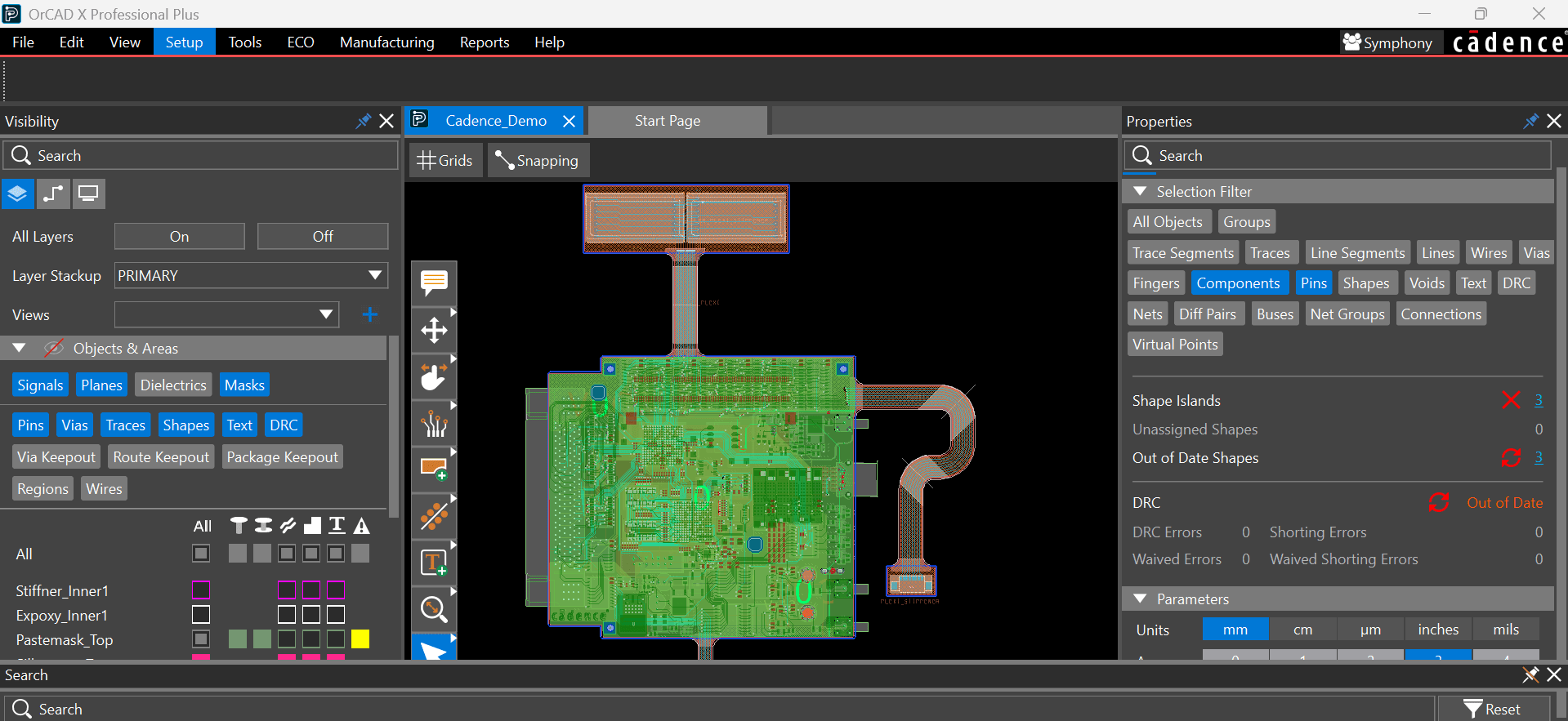The width and height of the screenshot is (1568, 721).
Task: Toggle Pastemask_Top All-column visibility box
Action: tap(201, 639)
